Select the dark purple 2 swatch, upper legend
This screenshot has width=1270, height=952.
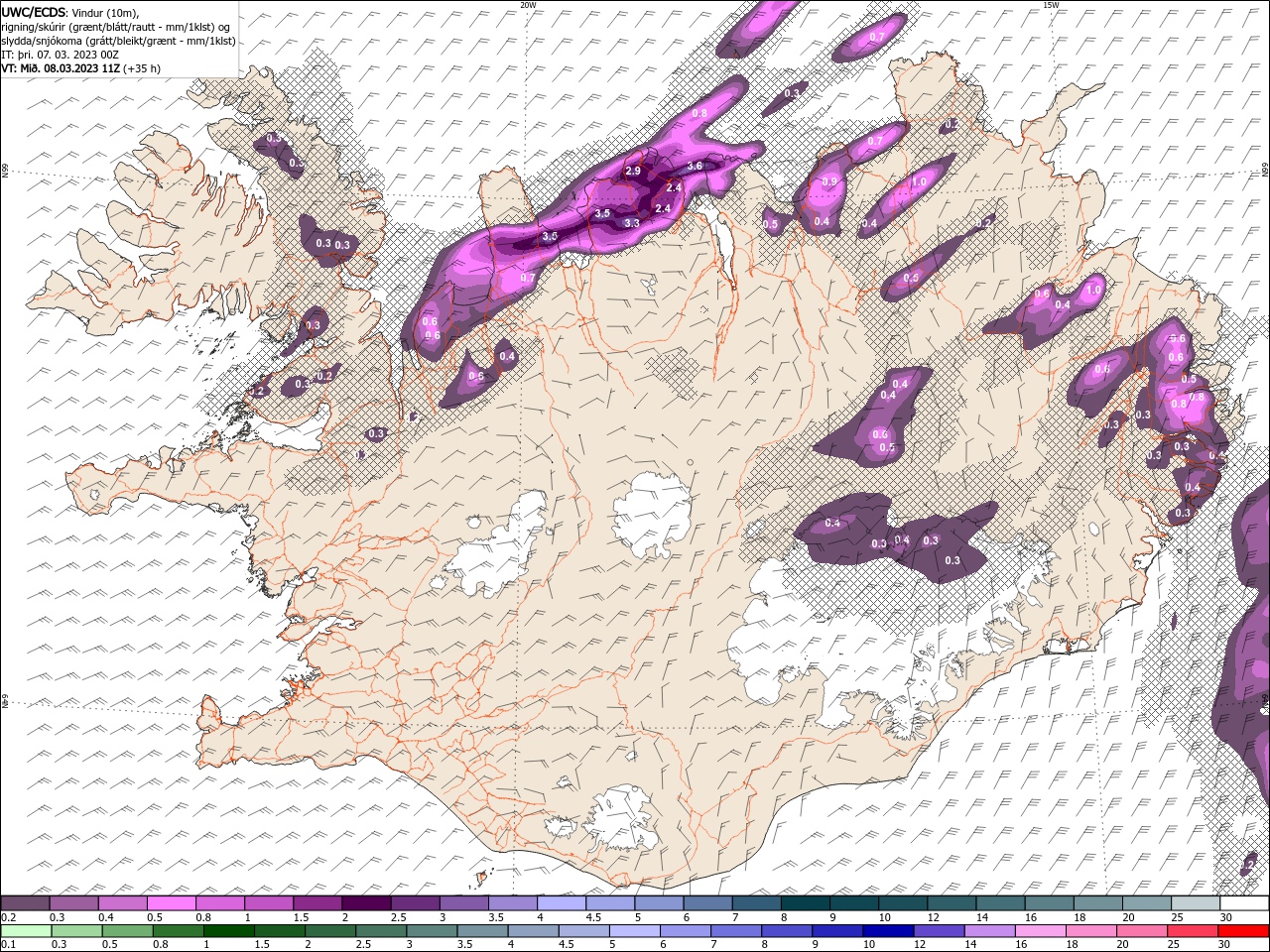point(366,903)
